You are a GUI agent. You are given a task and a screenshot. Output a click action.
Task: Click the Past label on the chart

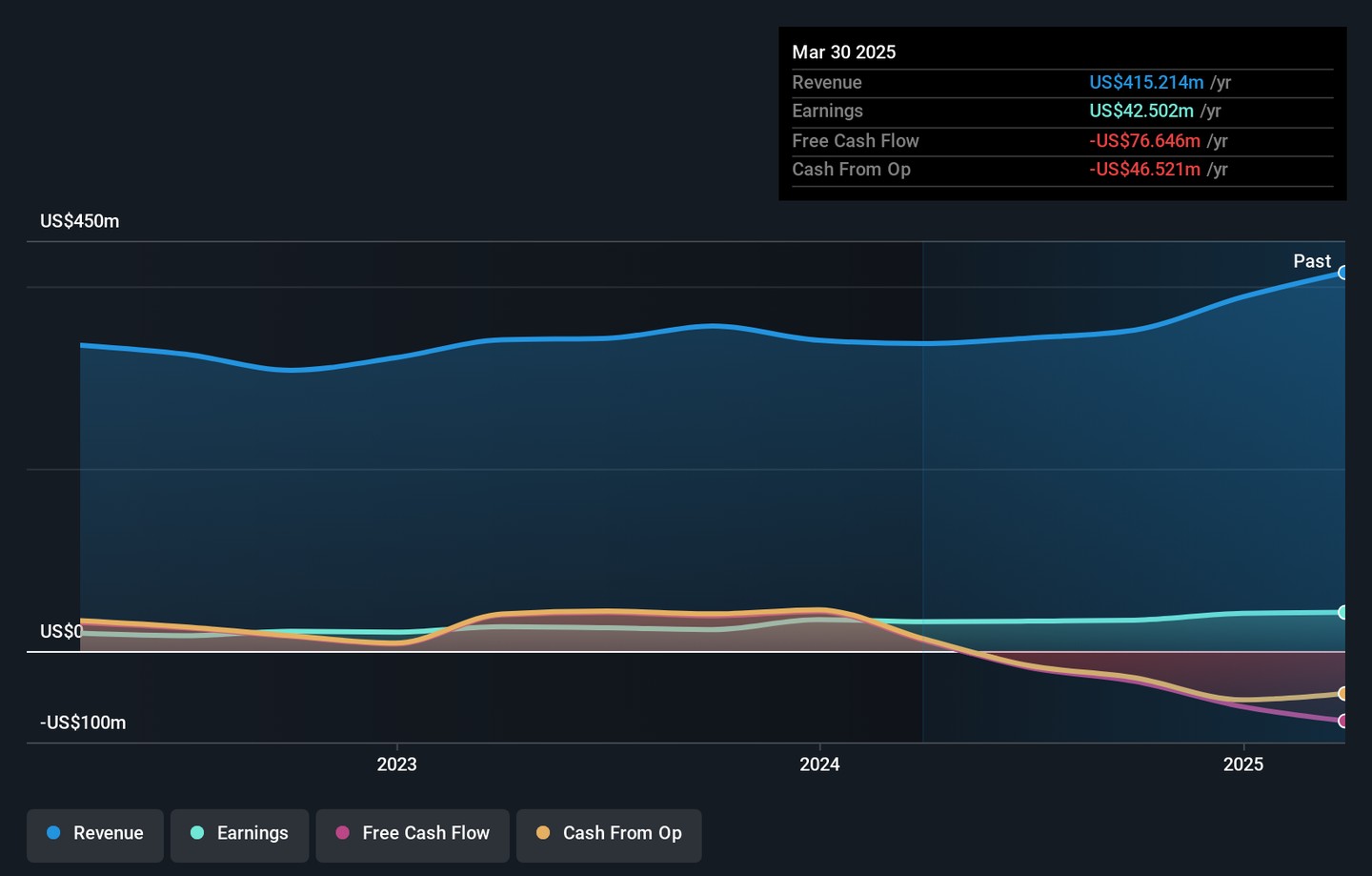click(x=1311, y=261)
